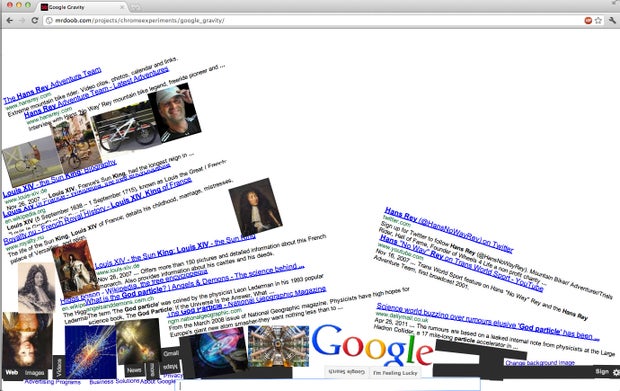Click blue particle collision image
This screenshot has height=391, width=620.
tap(91, 351)
